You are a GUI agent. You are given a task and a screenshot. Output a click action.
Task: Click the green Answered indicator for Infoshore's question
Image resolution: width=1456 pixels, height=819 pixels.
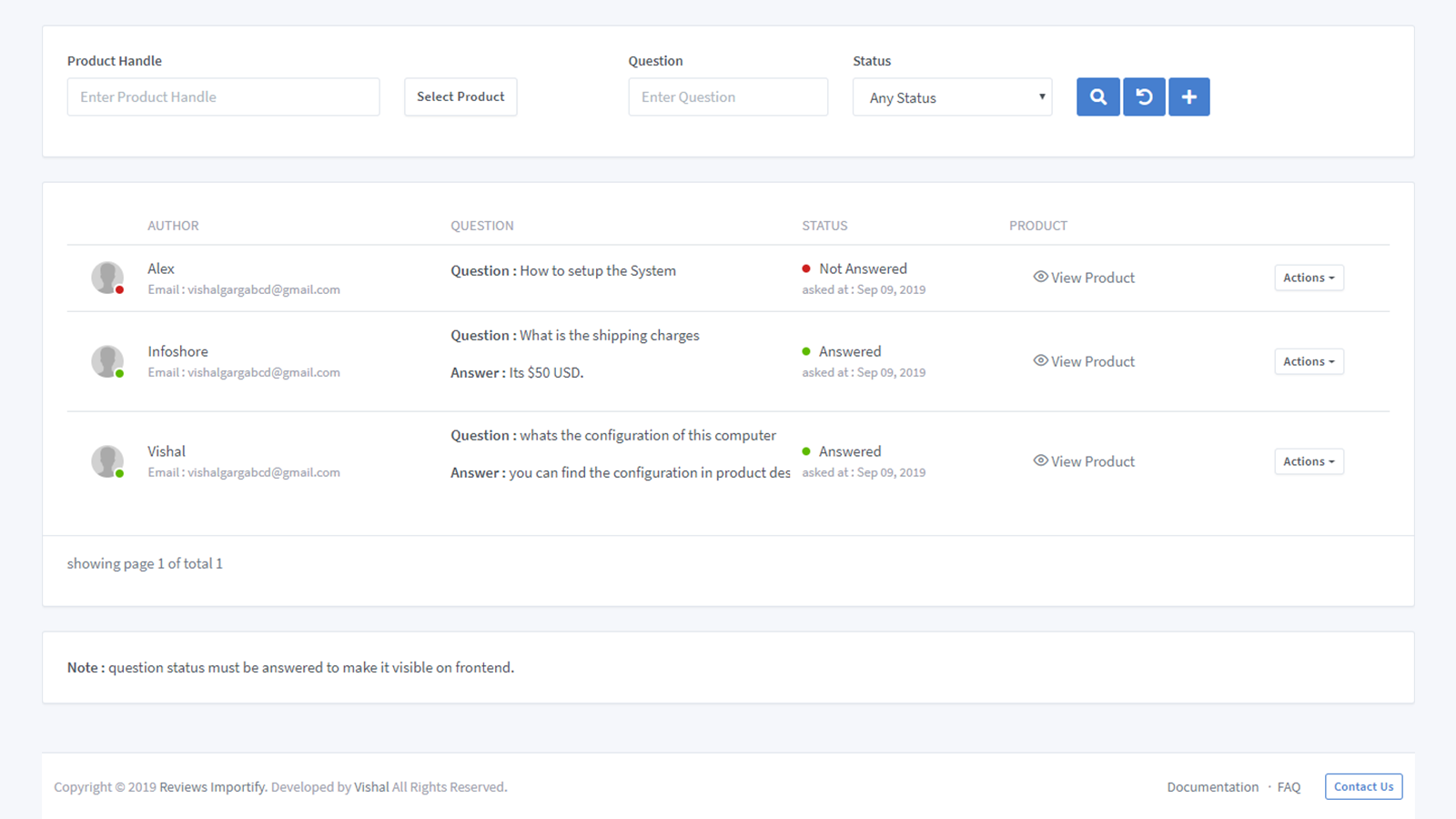pos(805,350)
